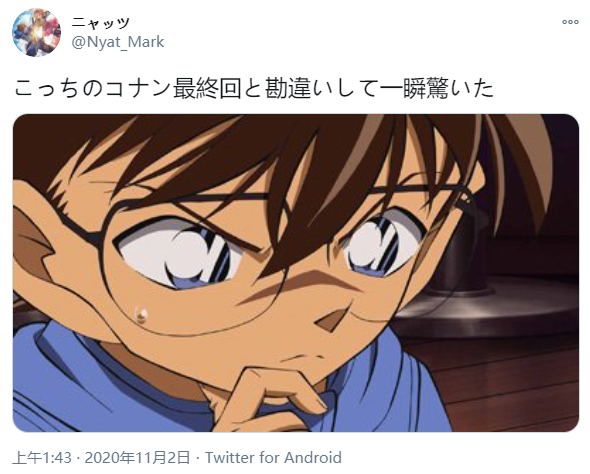Click the 2020年11月2日 date text
590x474 pixels.
point(137,457)
